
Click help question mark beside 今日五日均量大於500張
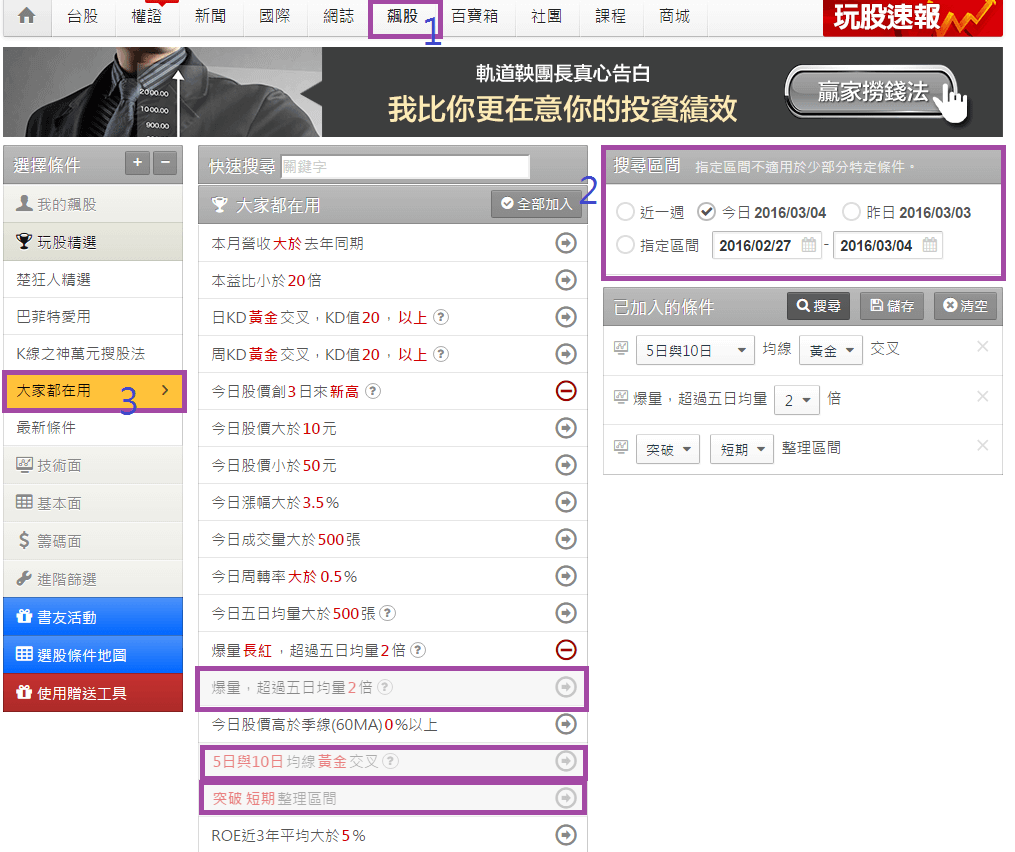click(x=388, y=613)
